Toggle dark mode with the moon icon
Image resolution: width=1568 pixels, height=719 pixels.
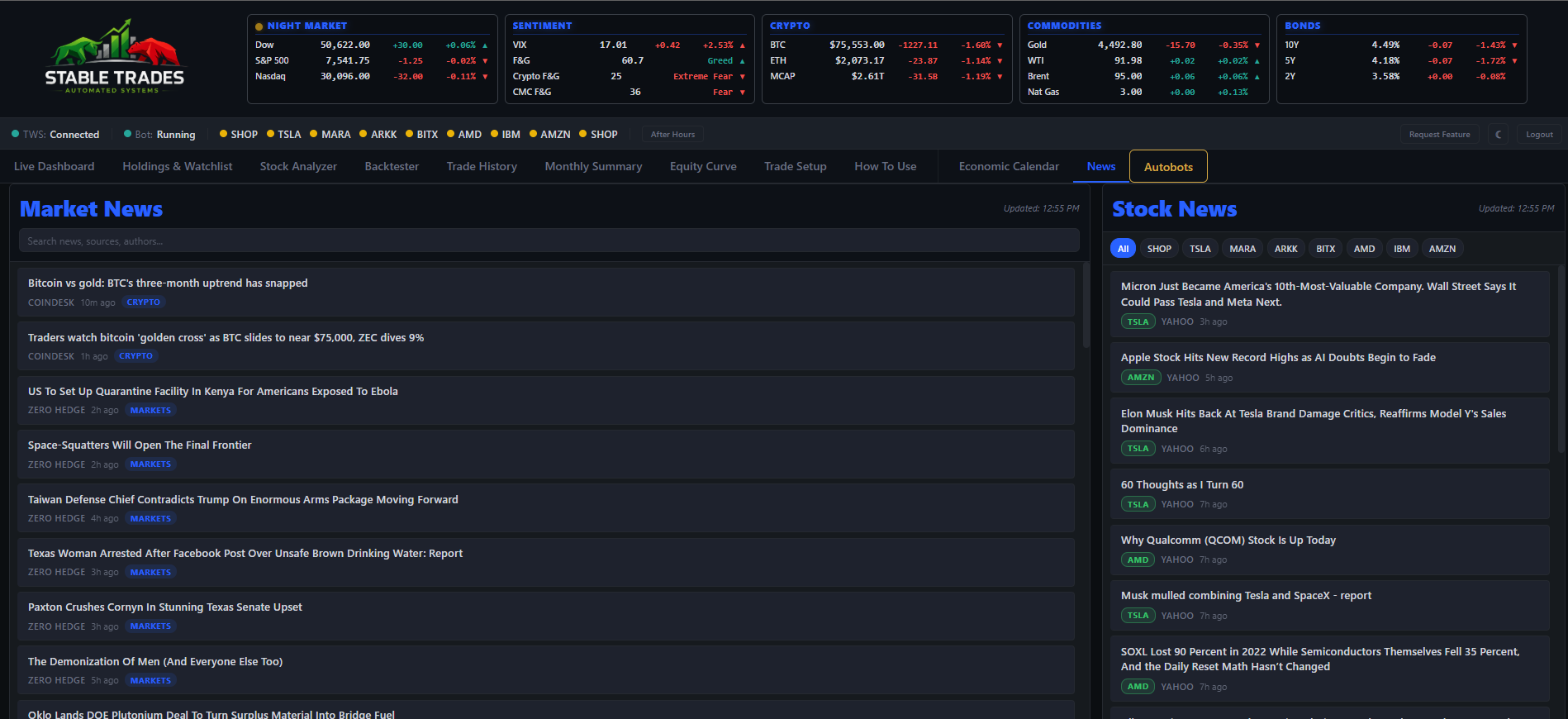1499,134
